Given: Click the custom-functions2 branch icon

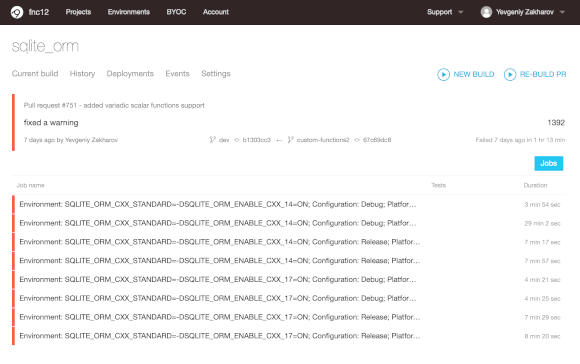Looking at the screenshot, I should coord(291,140).
